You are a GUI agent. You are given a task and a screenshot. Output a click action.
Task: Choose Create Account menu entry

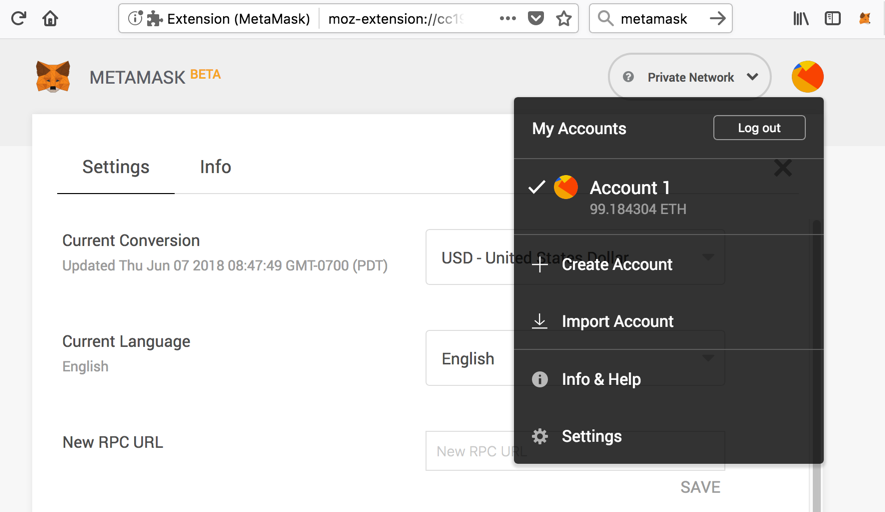[x=616, y=265]
